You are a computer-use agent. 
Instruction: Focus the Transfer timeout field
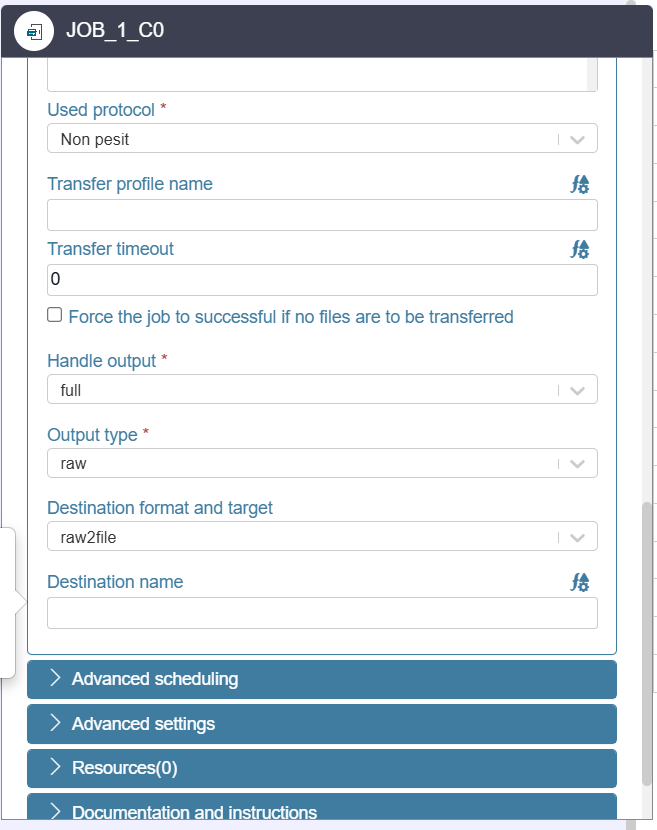[x=322, y=279]
